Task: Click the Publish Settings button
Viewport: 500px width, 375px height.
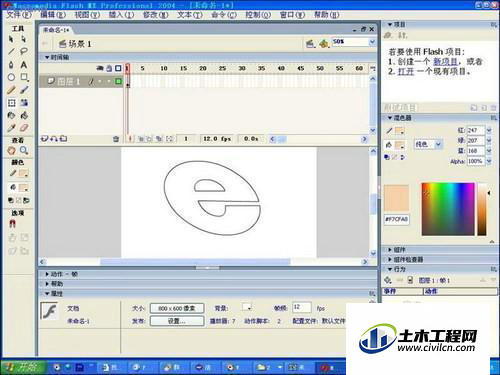Action: [x=177, y=321]
